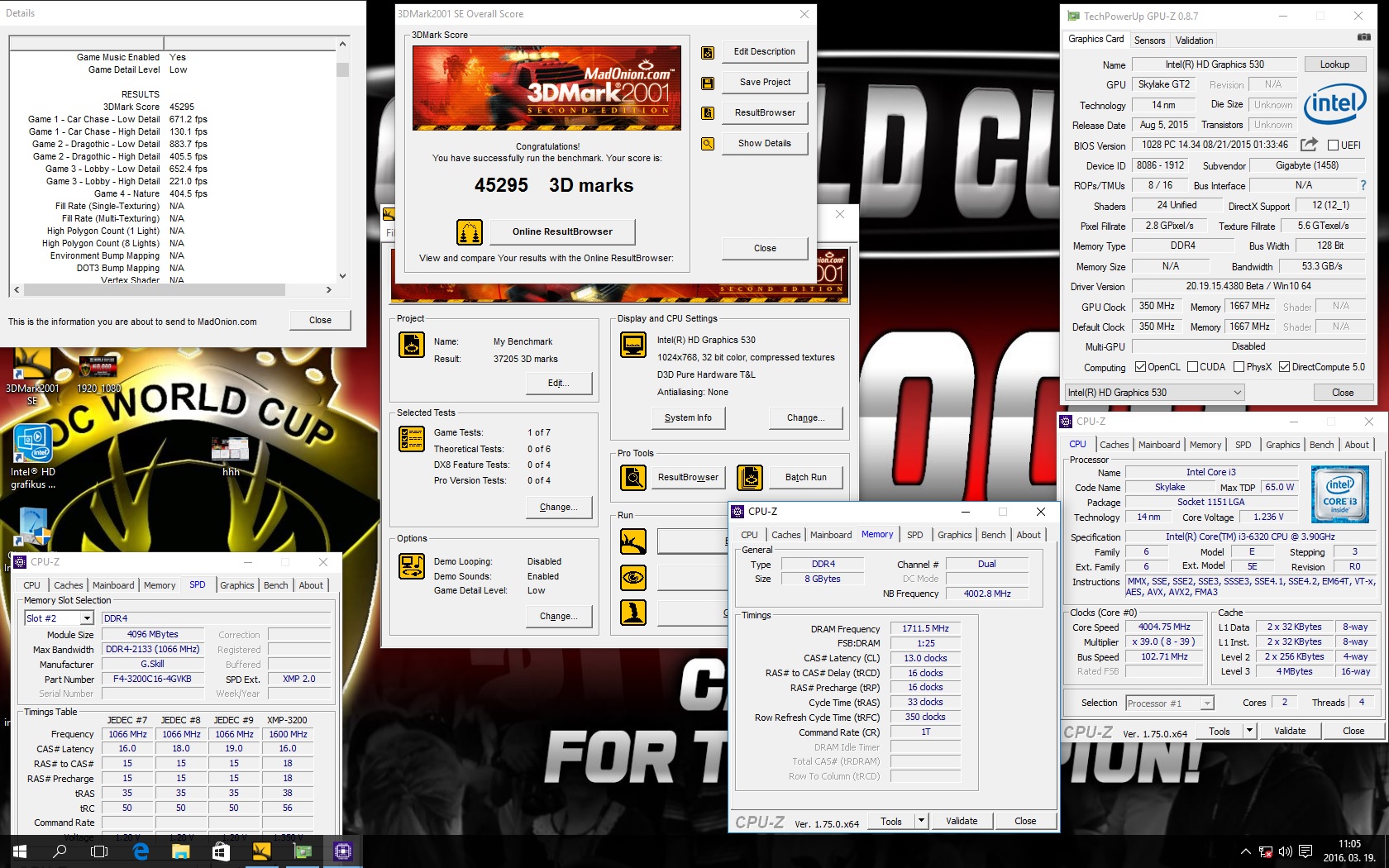Select Caches tab in CPU-Z CPU window

pos(1114,445)
